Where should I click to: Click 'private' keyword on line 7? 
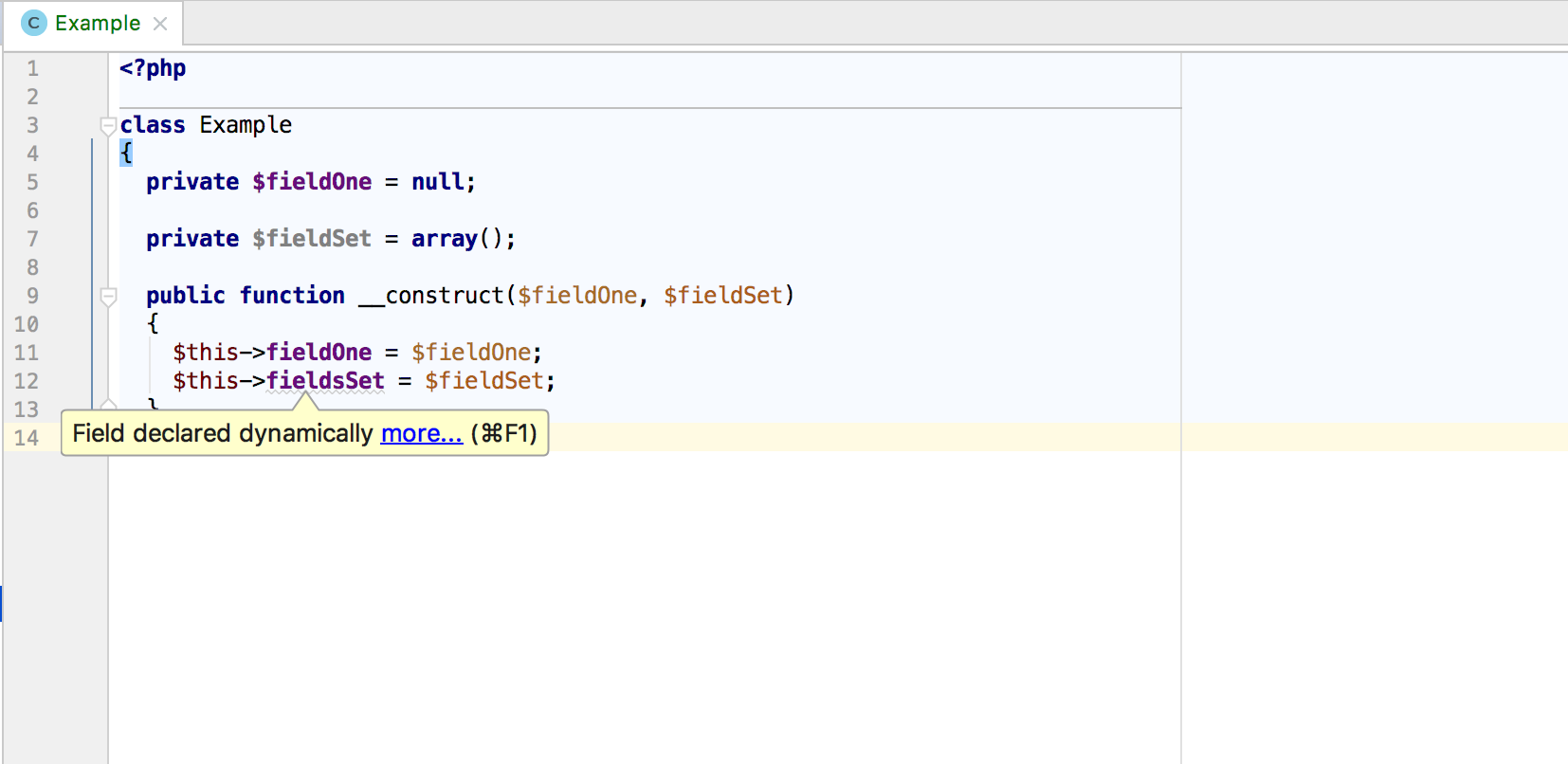[x=192, y=239]
